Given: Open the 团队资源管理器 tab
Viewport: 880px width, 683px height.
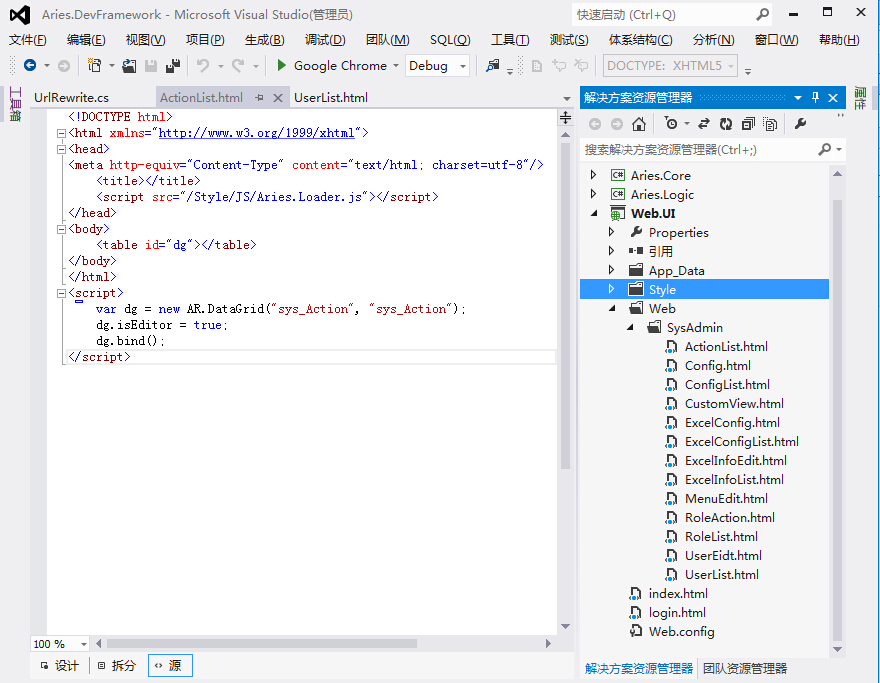Looking at the screenshot, I should tap(745, 668).
